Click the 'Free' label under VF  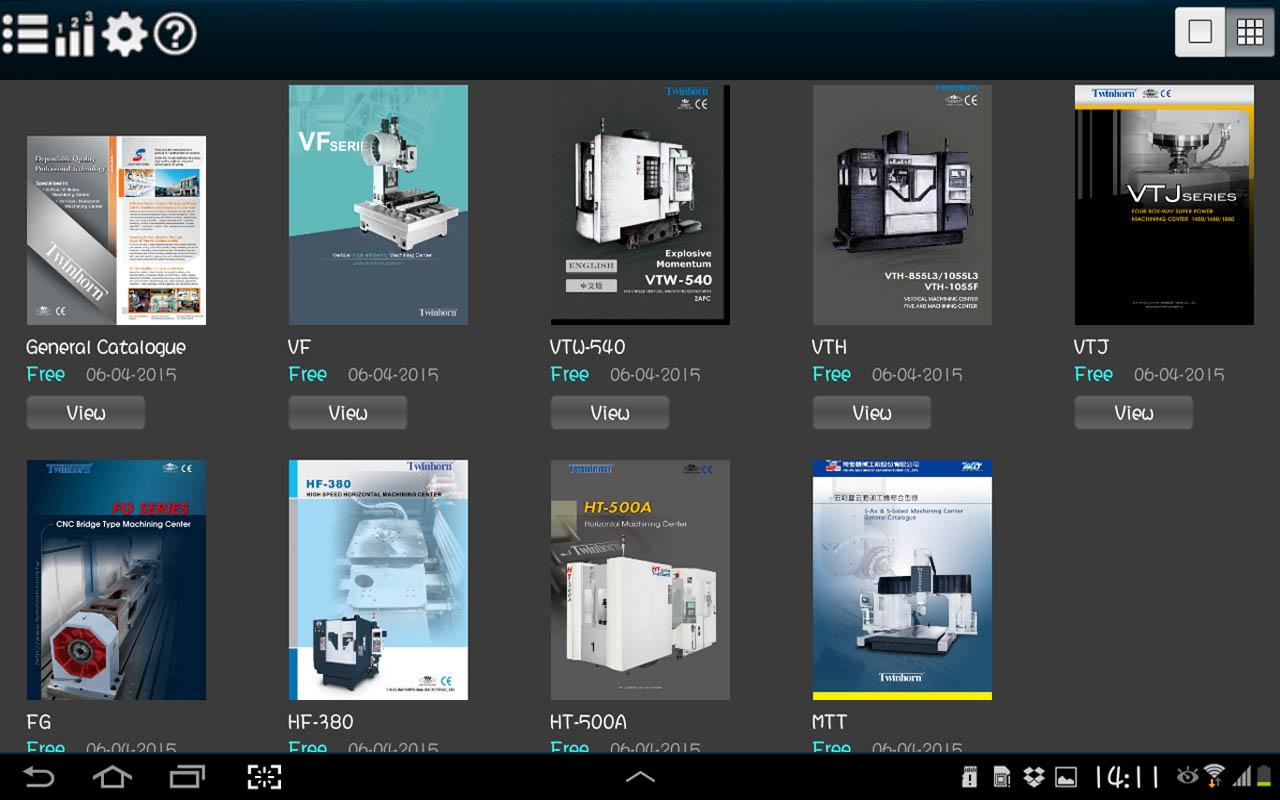[308, 374]
